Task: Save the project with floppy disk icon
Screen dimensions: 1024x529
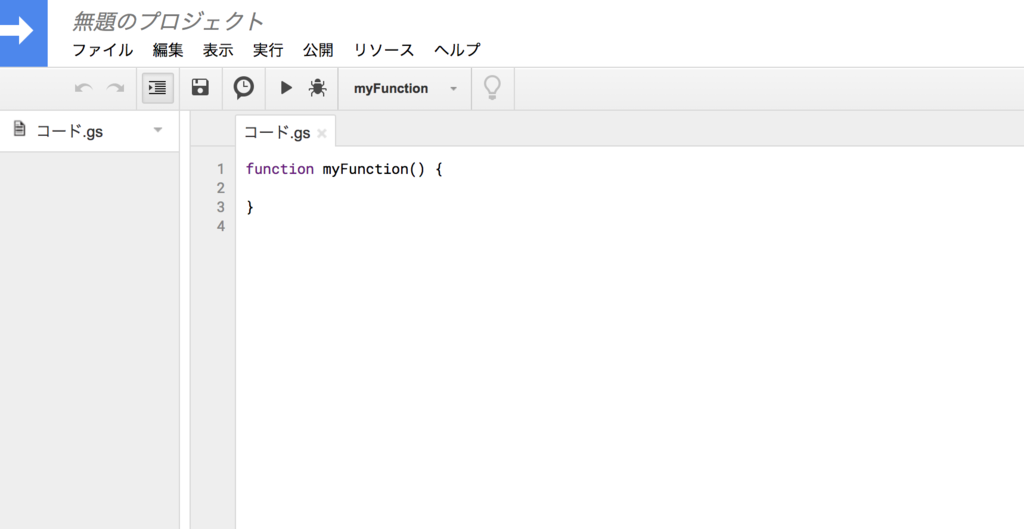Action: click(x=200, y=88)
